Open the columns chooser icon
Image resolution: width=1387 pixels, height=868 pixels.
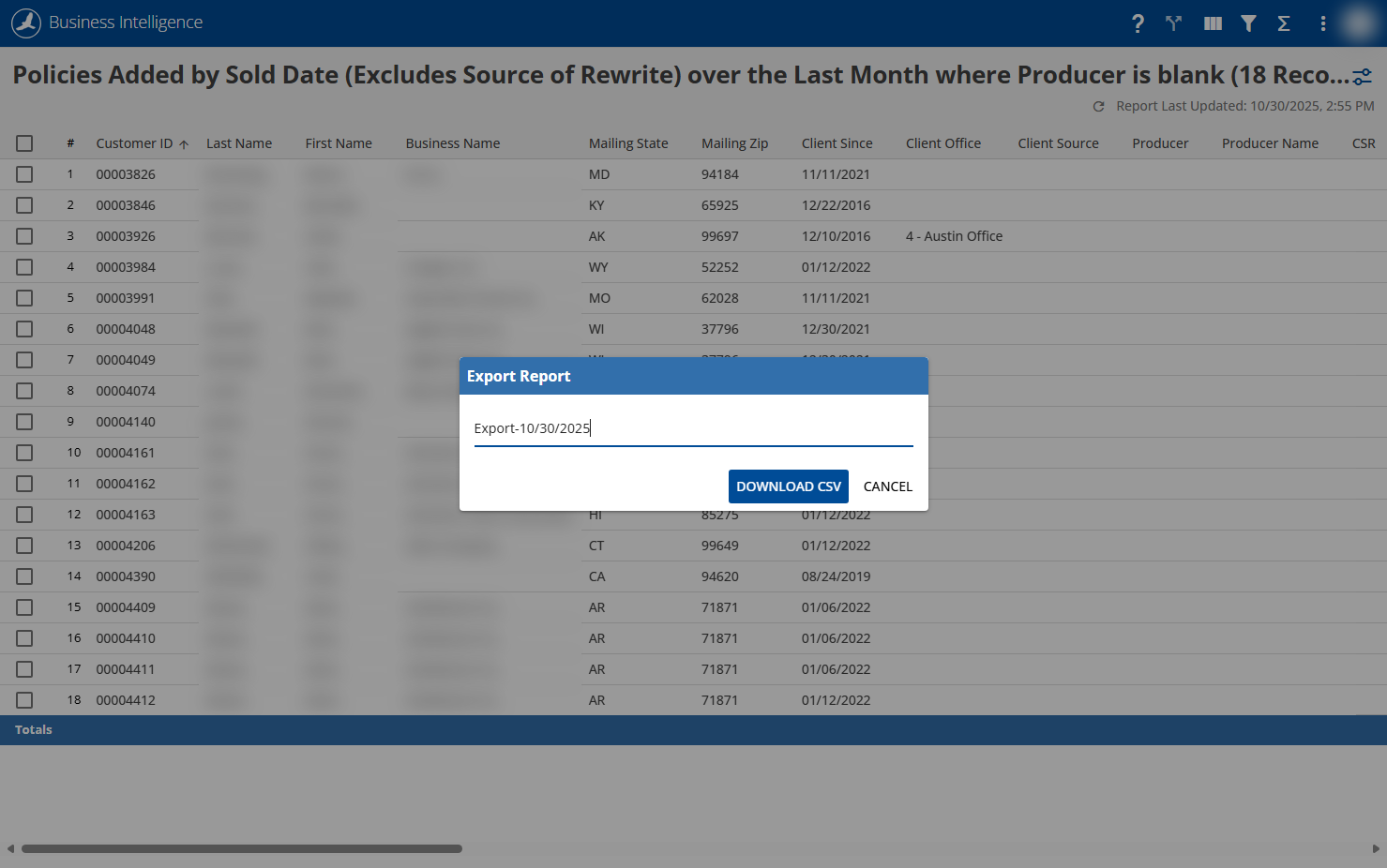tap(1213, 23)
